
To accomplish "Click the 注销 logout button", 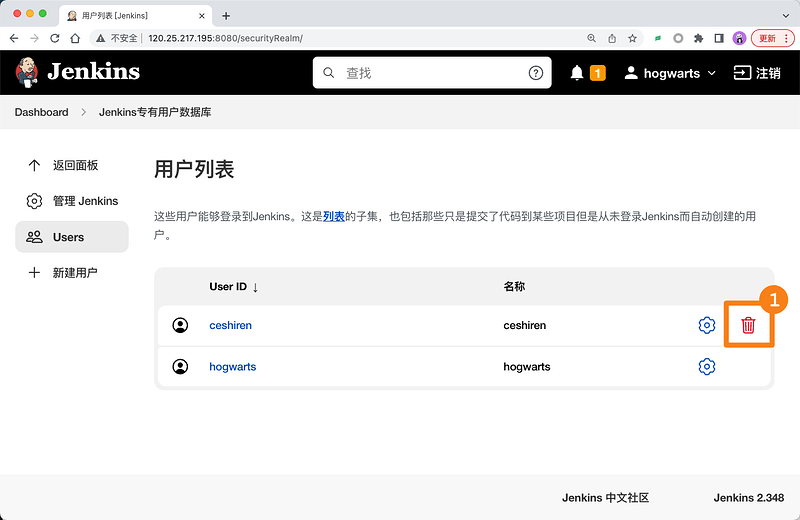I will 757,73.
